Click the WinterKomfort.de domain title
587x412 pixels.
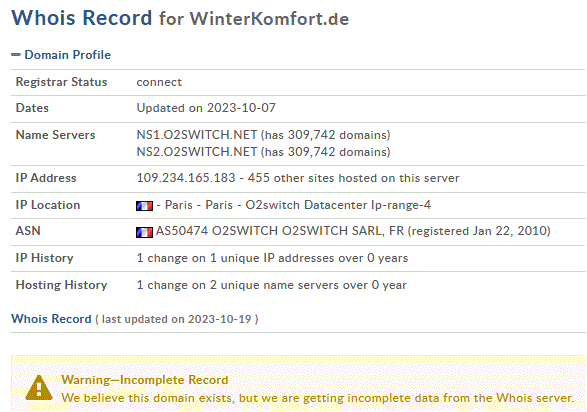tap(269, 19)
